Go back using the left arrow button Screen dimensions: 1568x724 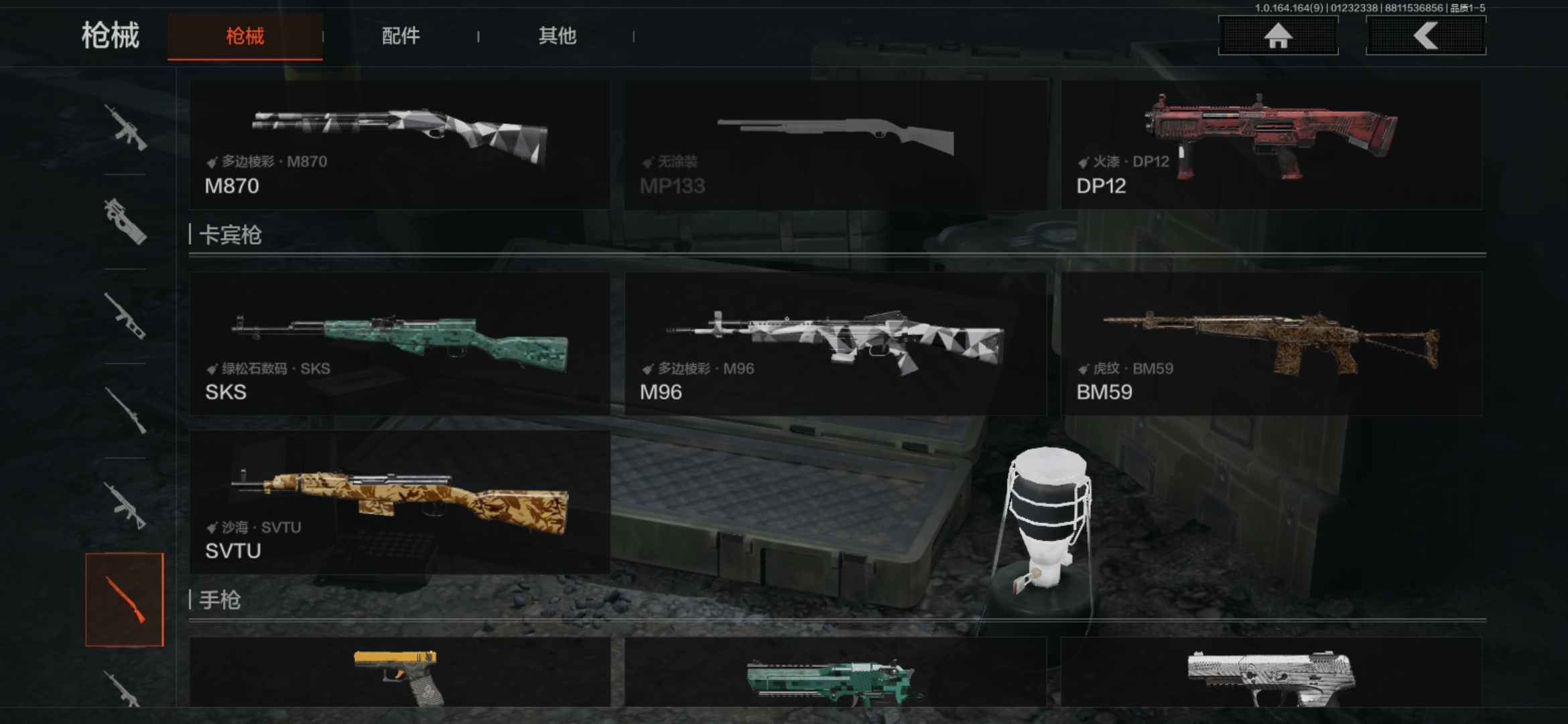click(x=1426, y=36)
